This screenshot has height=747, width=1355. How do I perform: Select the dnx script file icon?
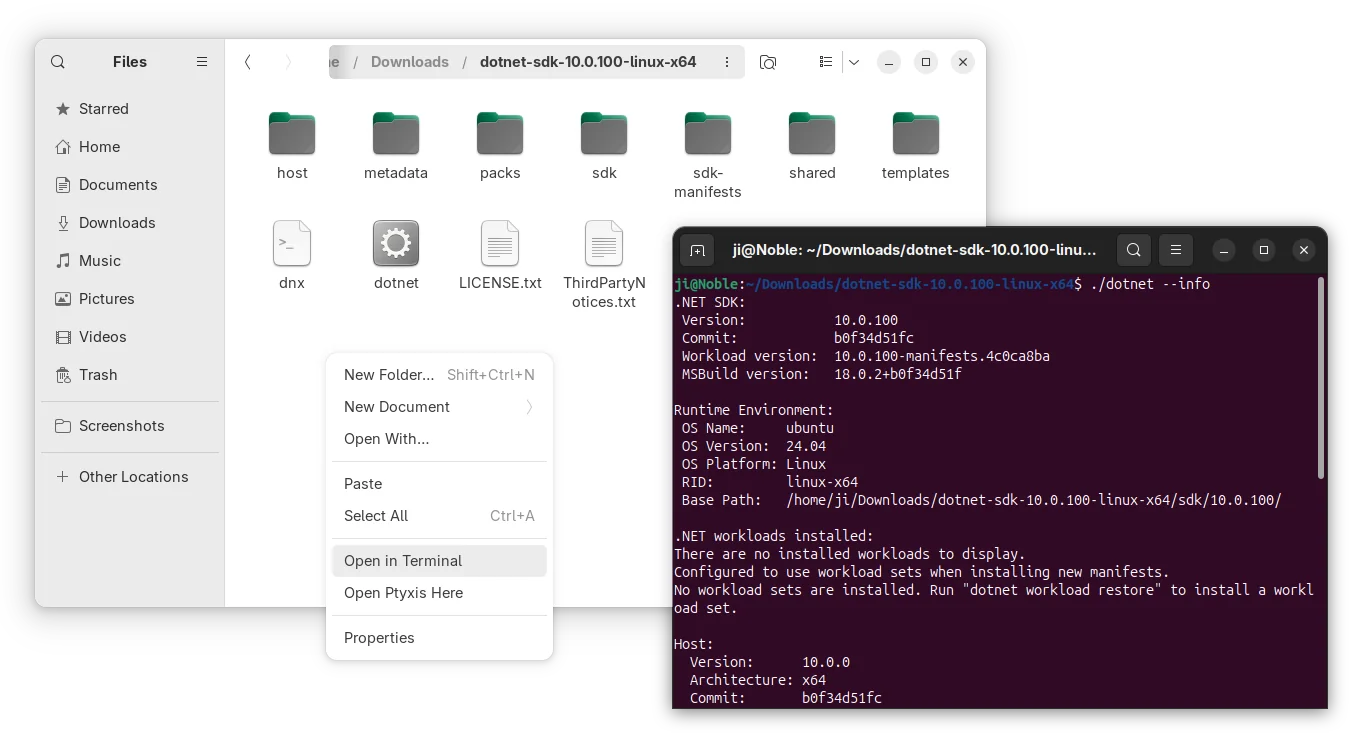click(x=292, y=244)
